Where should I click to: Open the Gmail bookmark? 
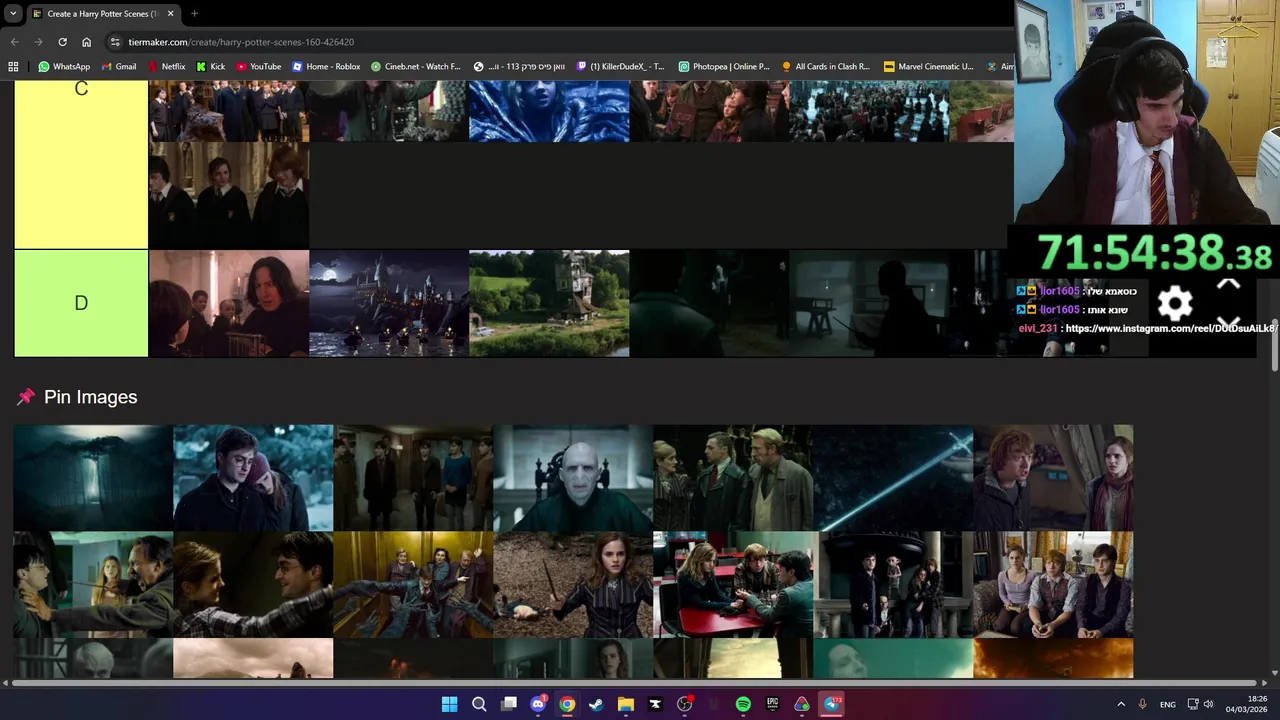tap(119, 67)
